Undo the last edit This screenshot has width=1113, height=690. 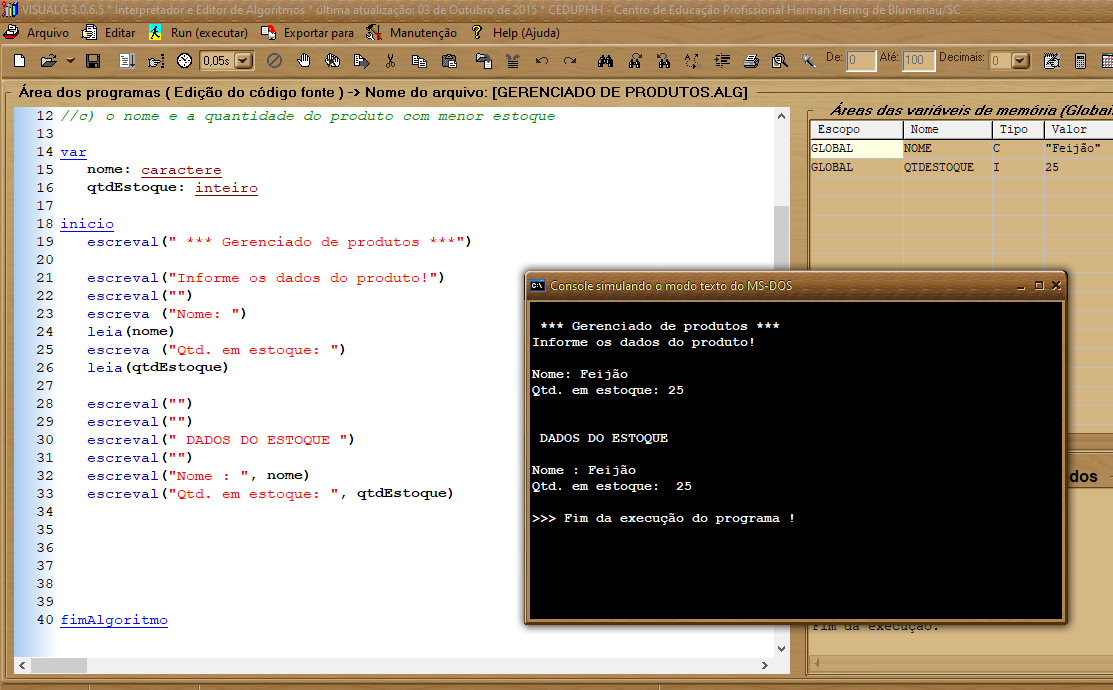point(542,61)
